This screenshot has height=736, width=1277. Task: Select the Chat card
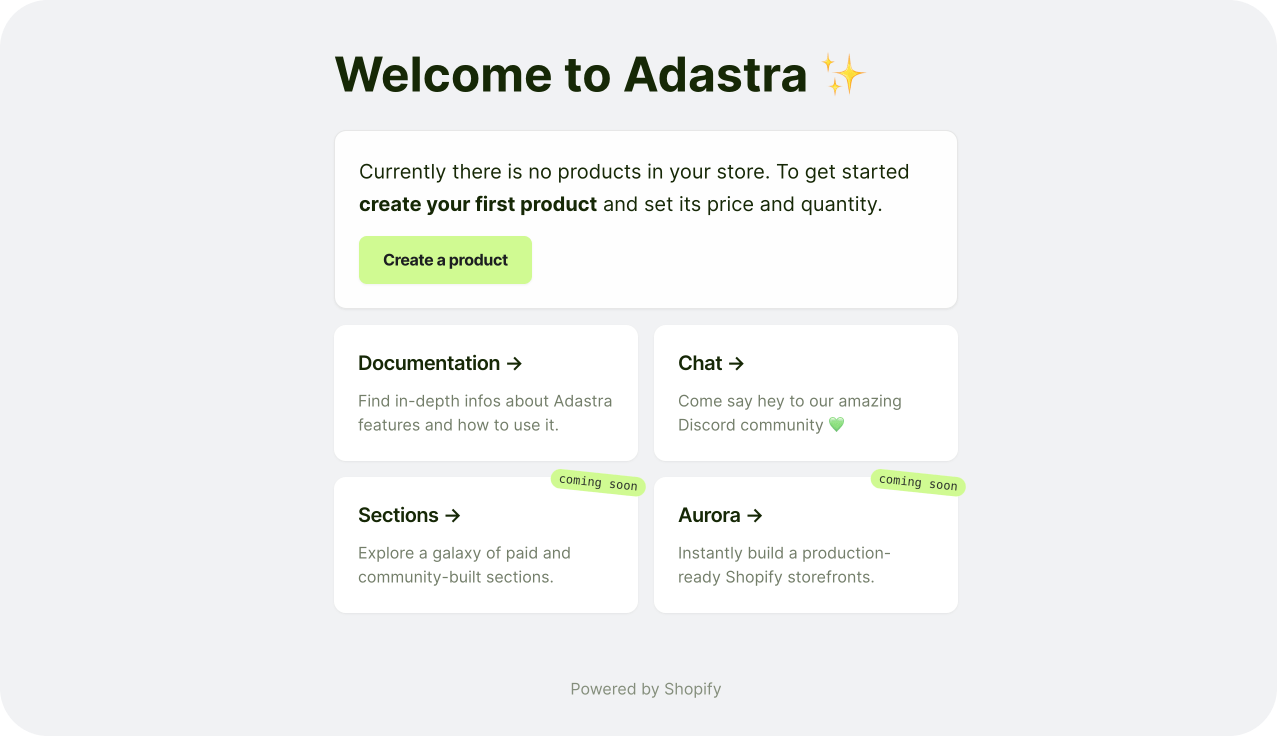click(x=805, y=392)
